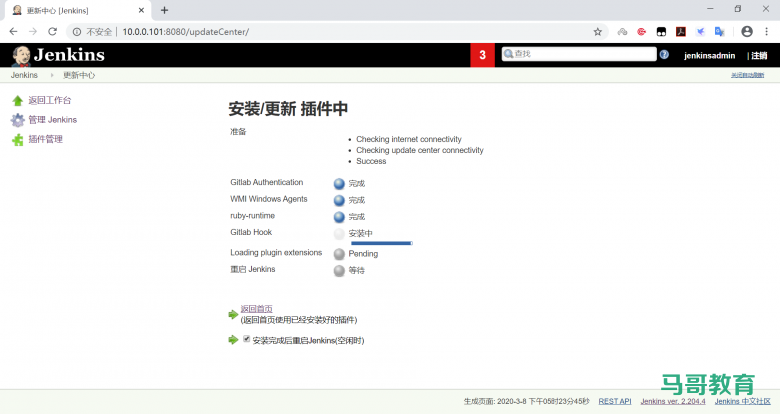Viewport: 780px width, 414px height.
Task: Click the 更新中心 breadcrumb link
Action: tap(79, 75)
